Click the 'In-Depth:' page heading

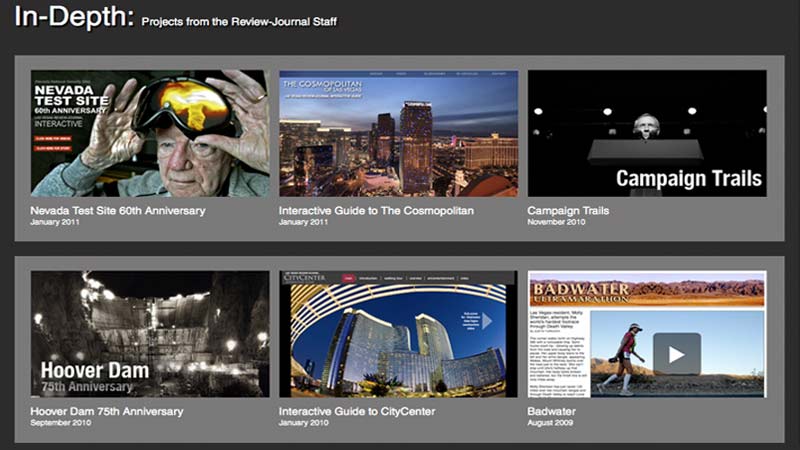pyautogui.click(x=74, y=16)
